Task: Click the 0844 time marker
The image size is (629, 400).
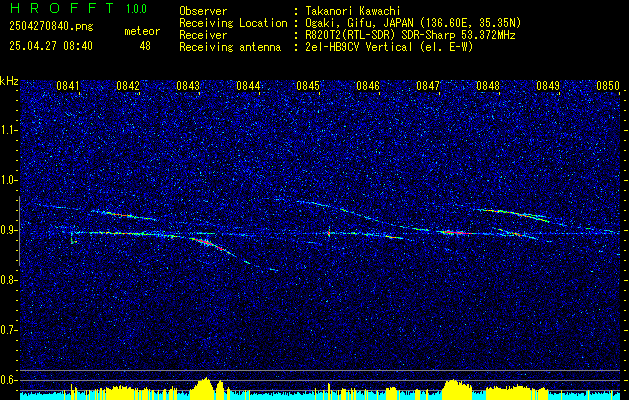Action: tap(248, 86)
